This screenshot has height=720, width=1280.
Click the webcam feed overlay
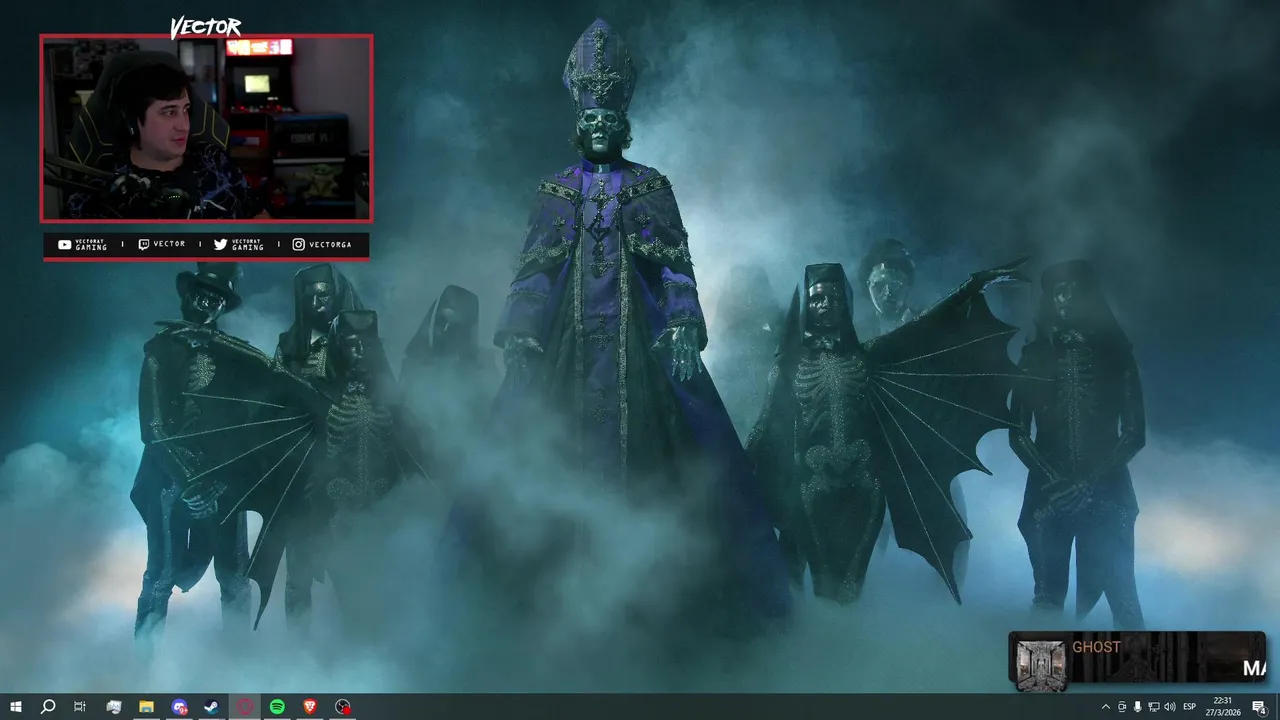point(206,128)
